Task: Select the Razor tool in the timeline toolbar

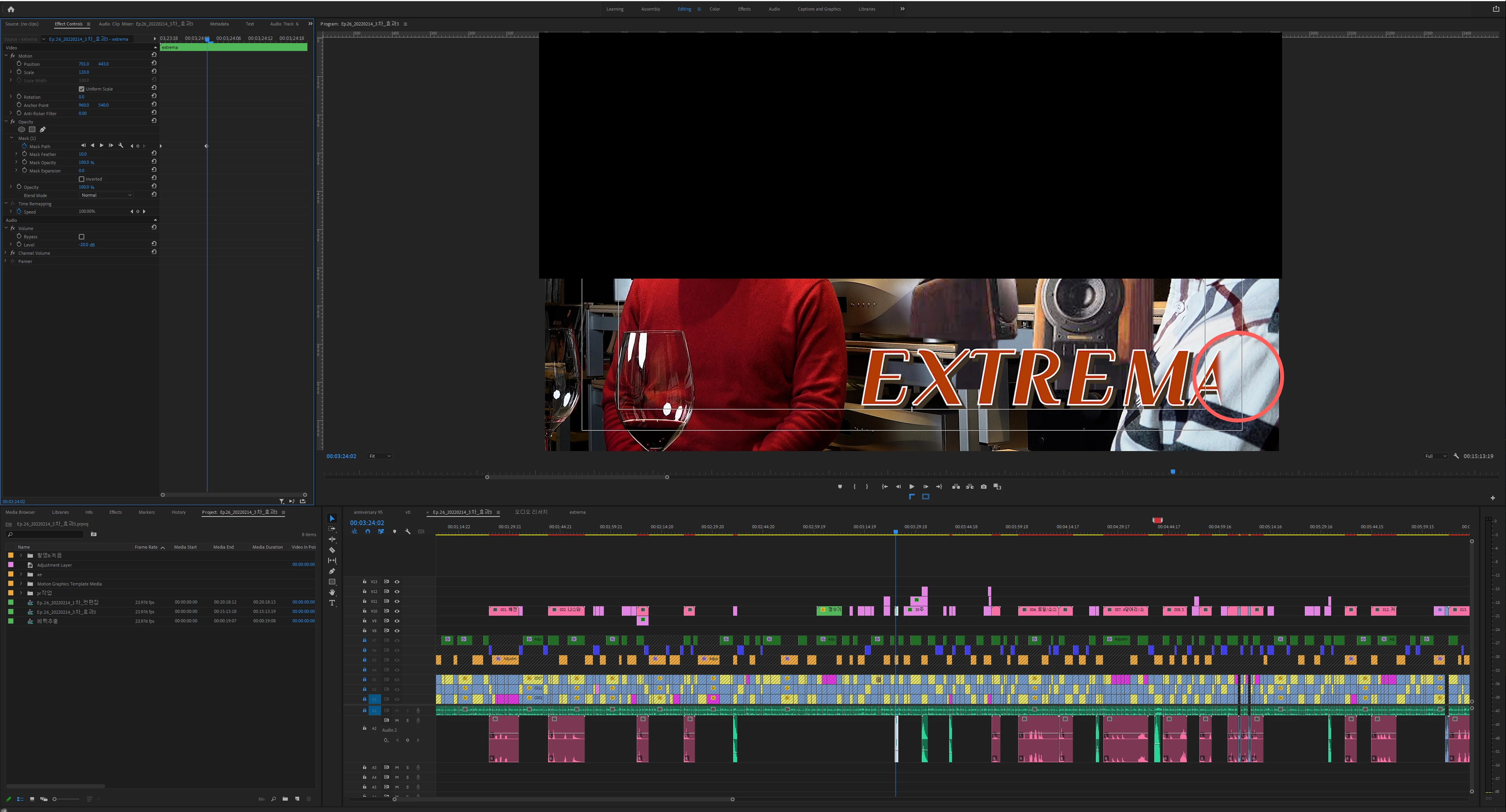Action: 332,550
